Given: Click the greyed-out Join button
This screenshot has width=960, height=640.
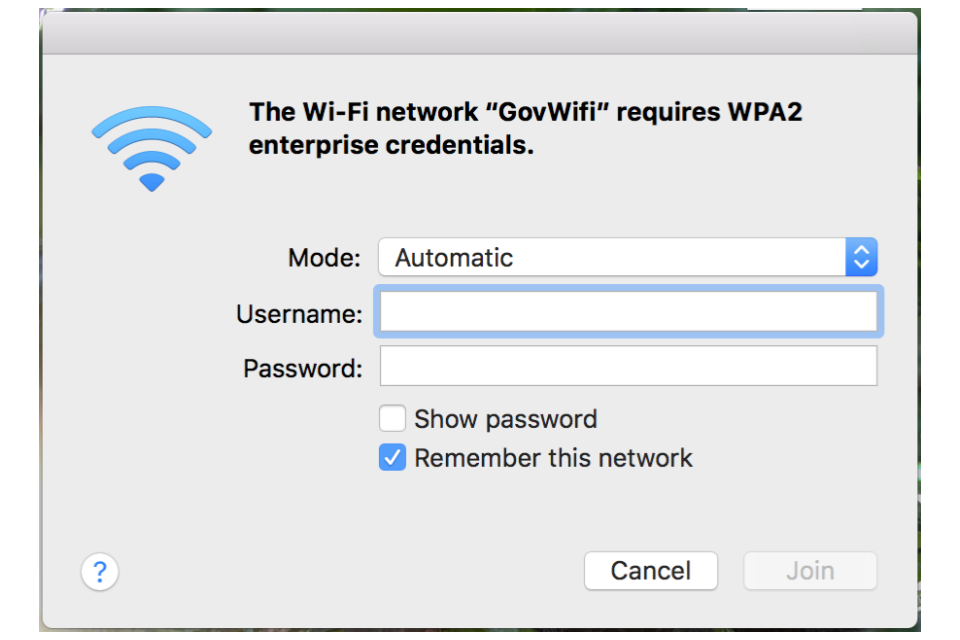Looking at the screenshot, I should [x=810, y=571].
